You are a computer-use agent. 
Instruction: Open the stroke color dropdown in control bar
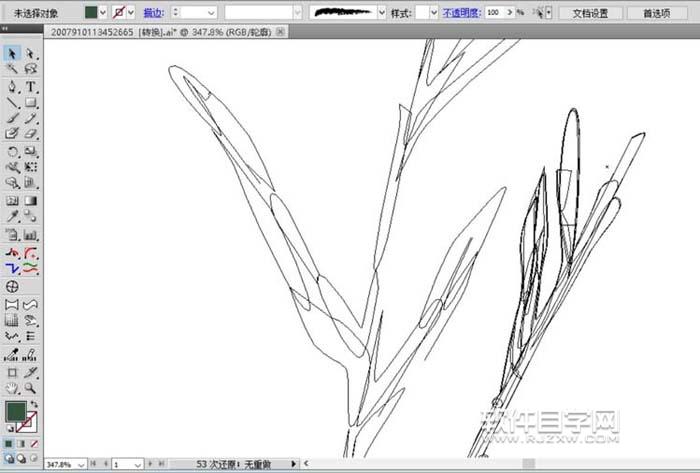131,13
